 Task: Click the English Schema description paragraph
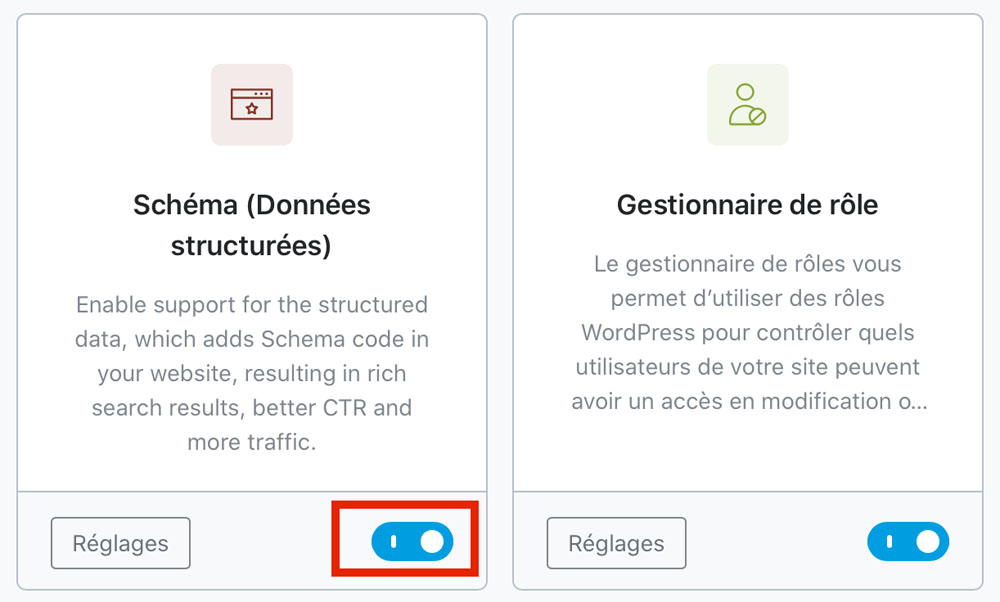click(252, 373)
